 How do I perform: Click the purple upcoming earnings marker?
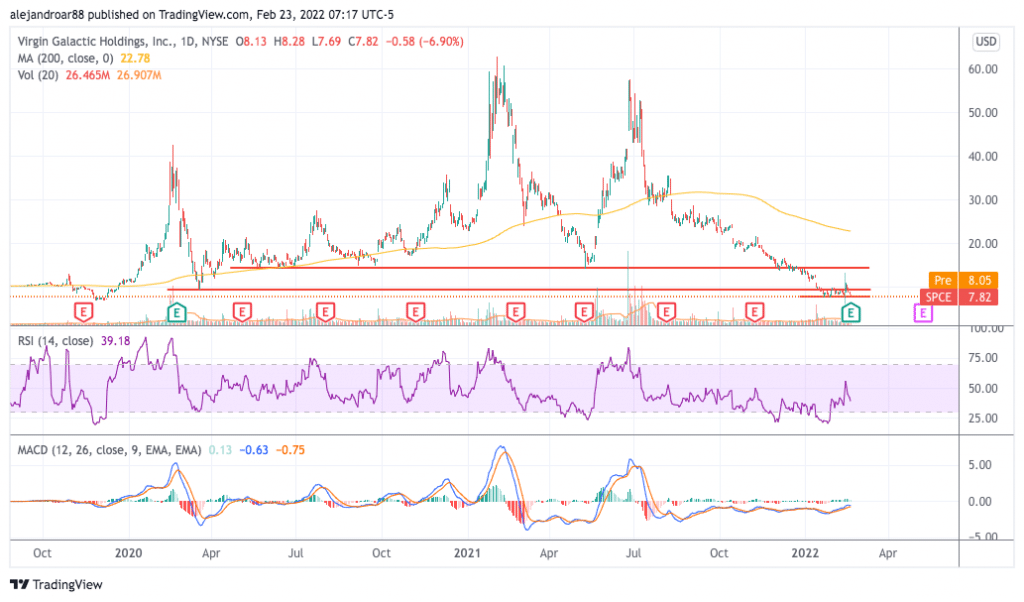point(923,313)
